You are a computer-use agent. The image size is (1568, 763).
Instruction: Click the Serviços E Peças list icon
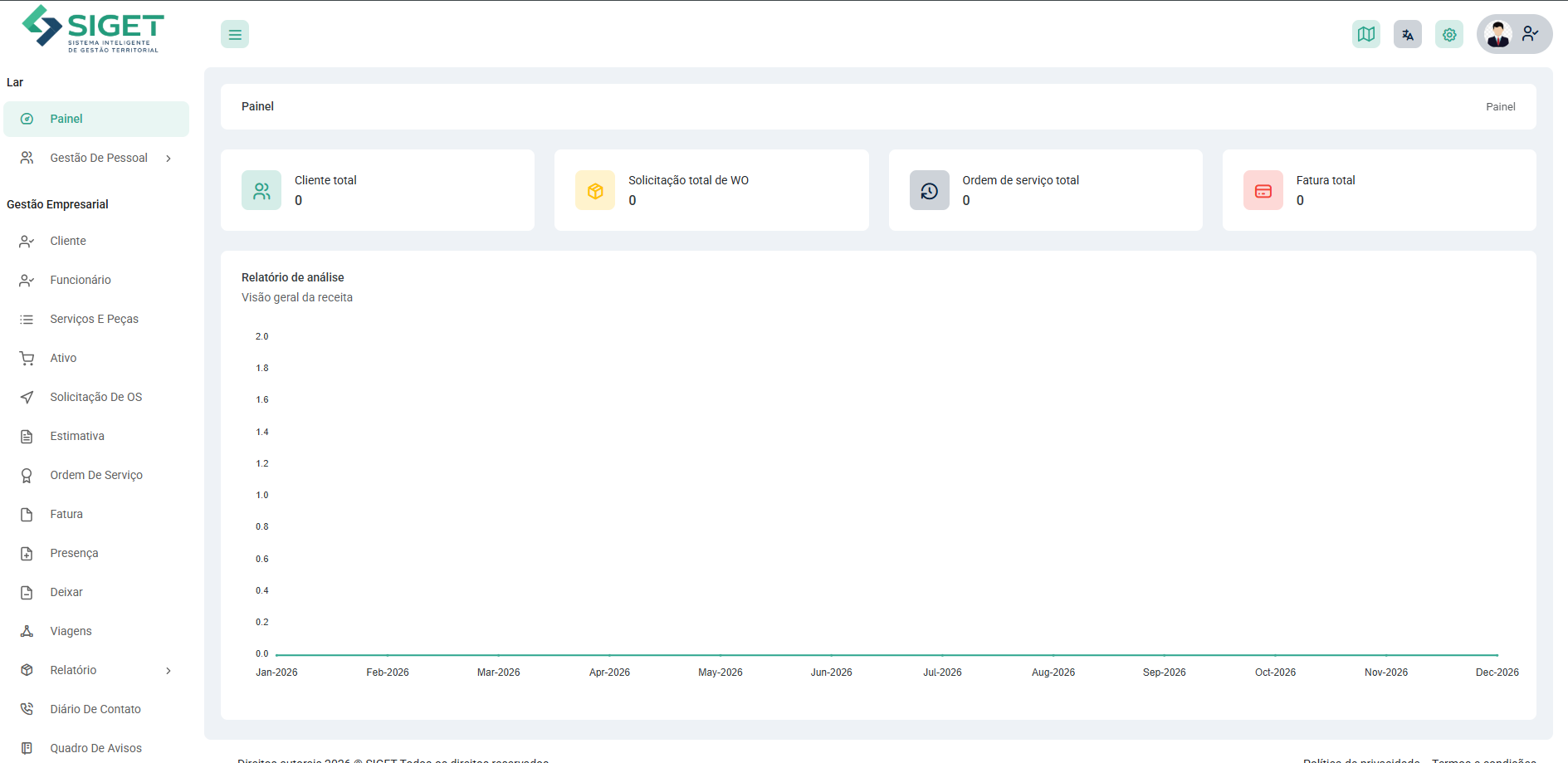pyautogui.click(x=27, y=319)
